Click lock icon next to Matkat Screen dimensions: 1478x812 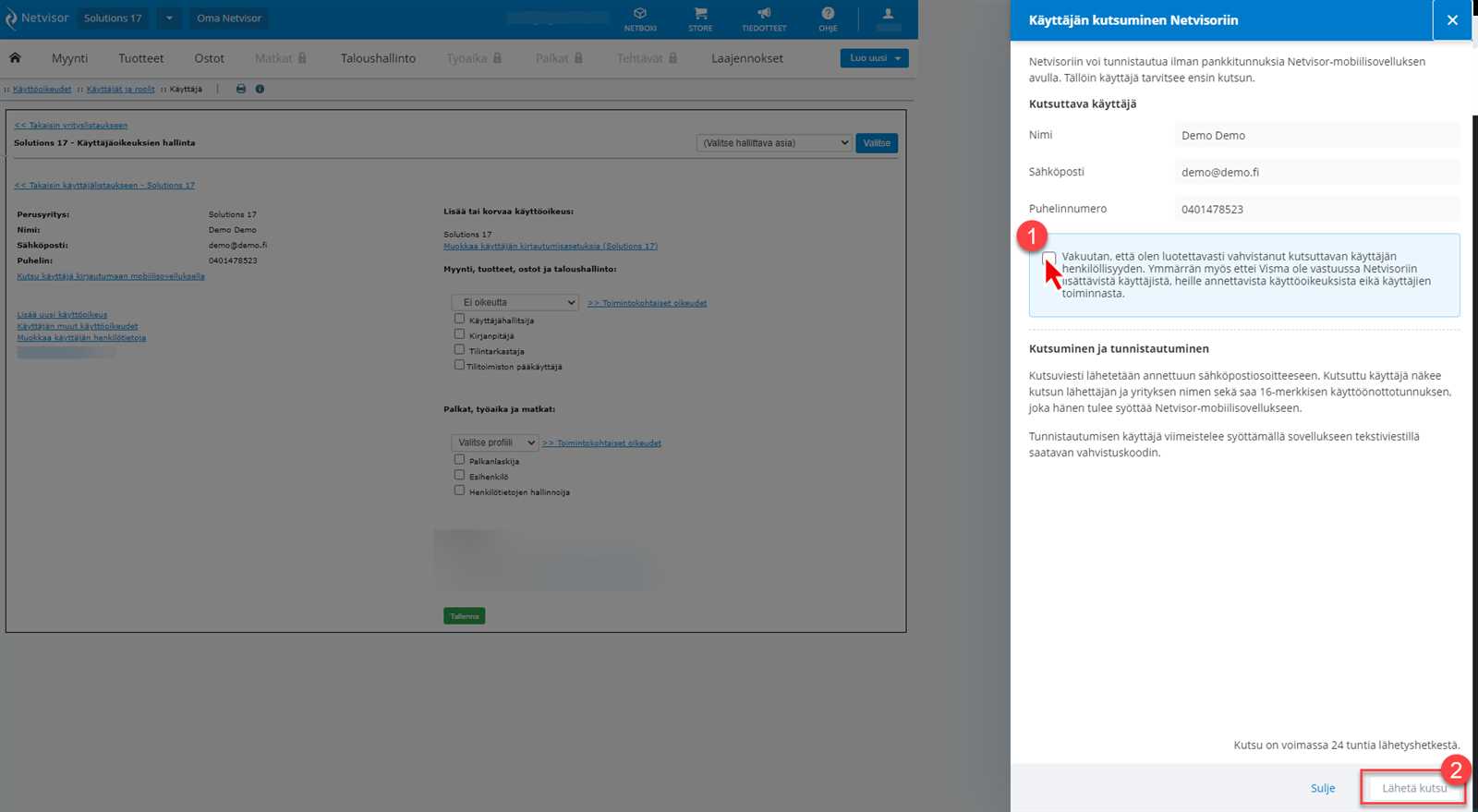(x=302, y=58)
